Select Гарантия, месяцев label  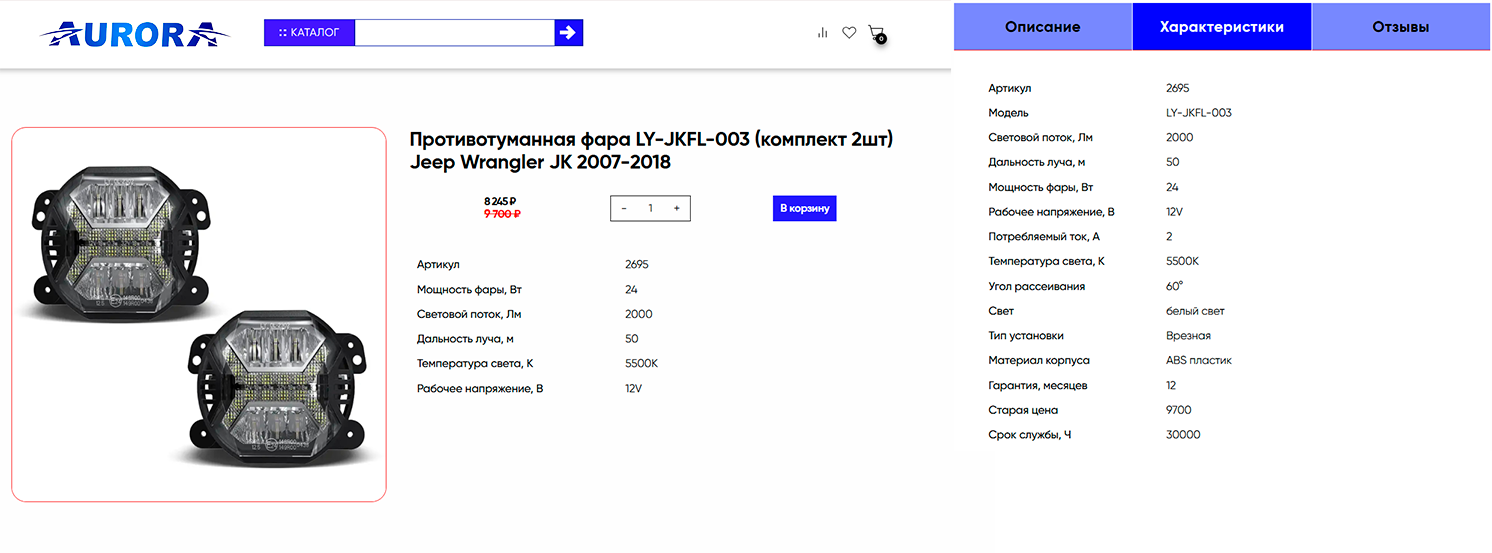tap(1038, 385)
